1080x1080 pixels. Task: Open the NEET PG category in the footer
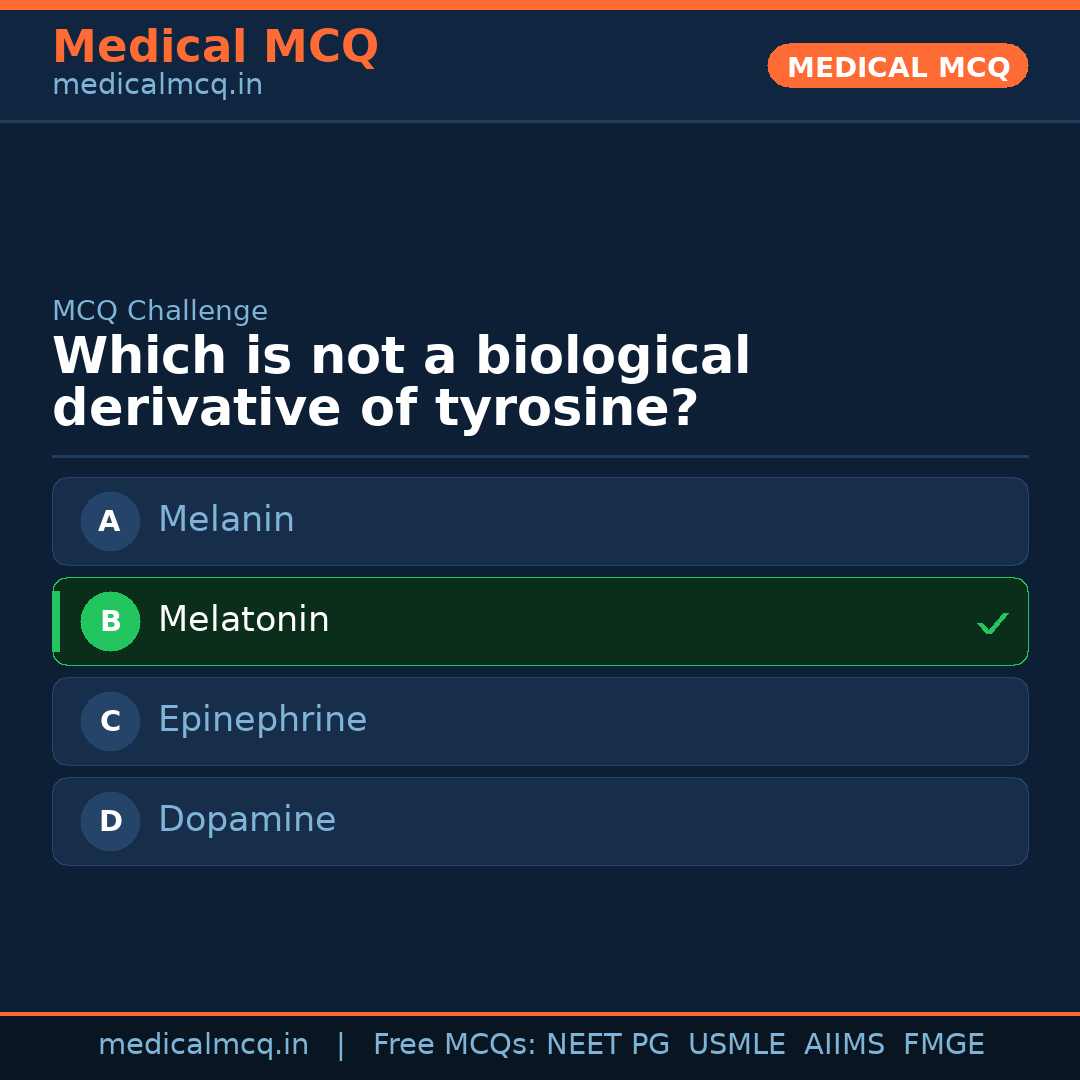pyautogui.click(x=607, y=1043)
